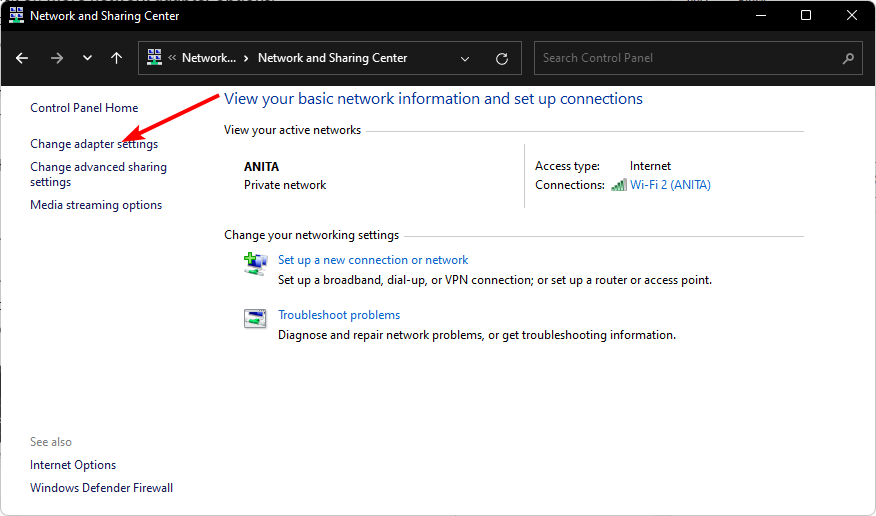Expand the address bar history dropdown
Screen dimensions: 876x516
coord(465,58)
